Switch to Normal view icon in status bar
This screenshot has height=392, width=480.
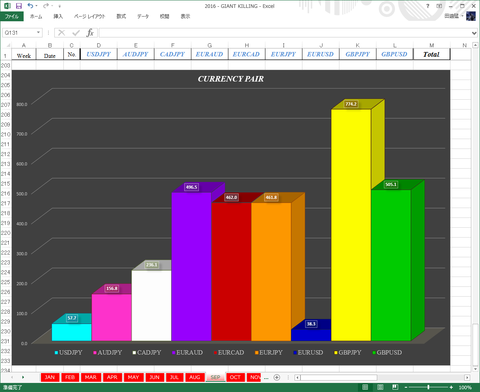tap(365, 387)
